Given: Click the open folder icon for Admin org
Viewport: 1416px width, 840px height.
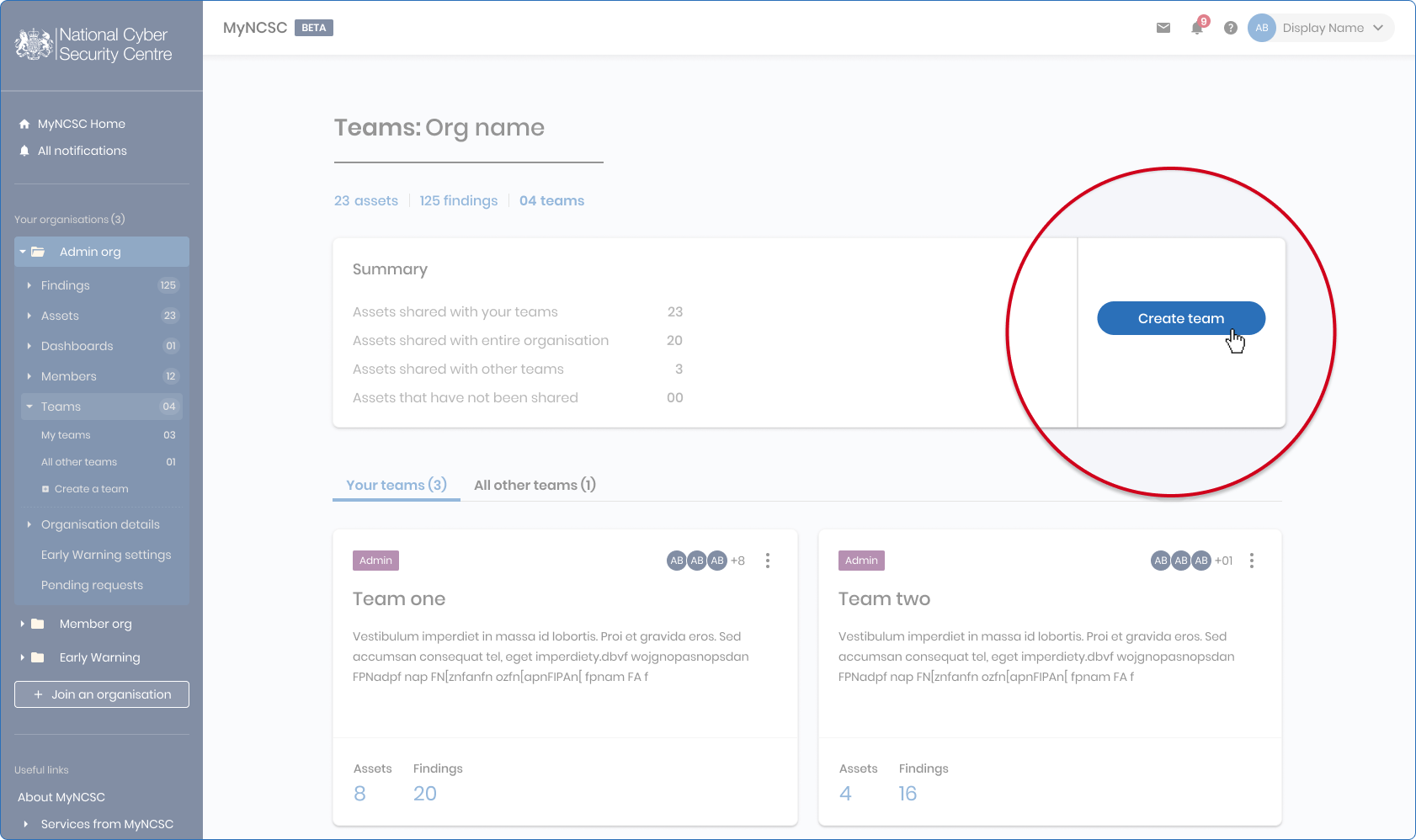Looking at the screenshot, I should tap(38, 252).
